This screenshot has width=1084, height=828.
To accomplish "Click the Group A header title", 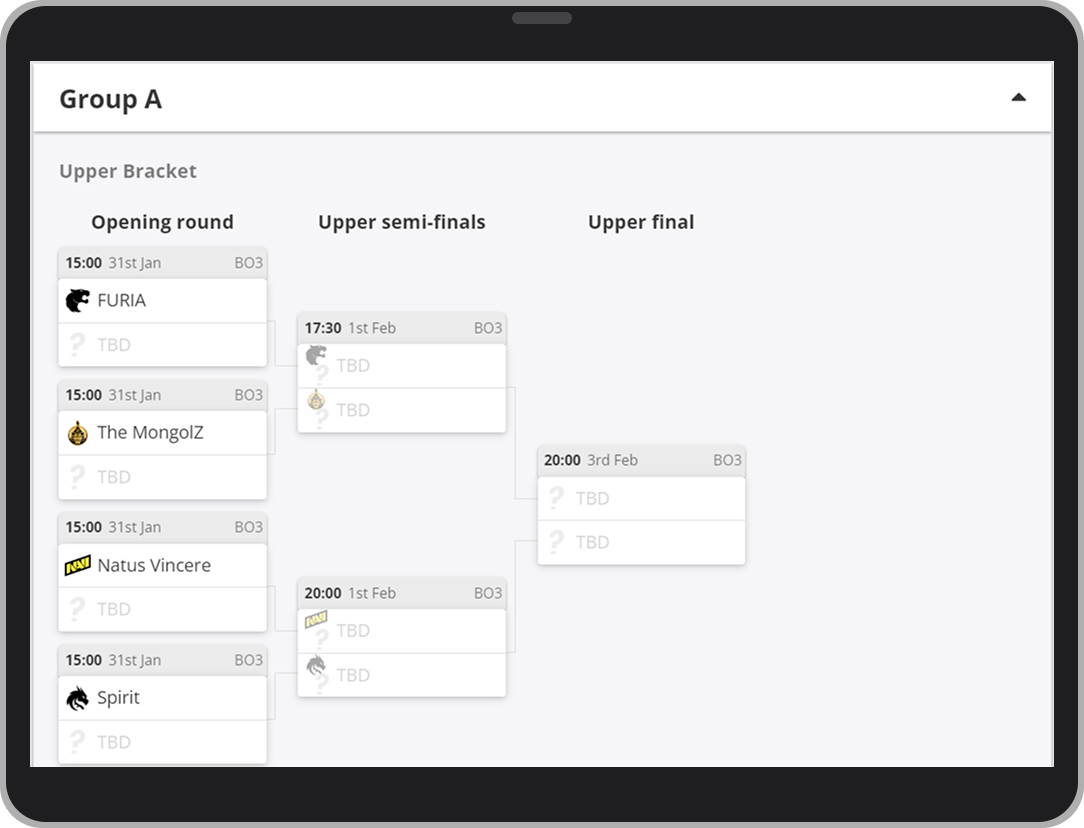I will coord(110,99).
